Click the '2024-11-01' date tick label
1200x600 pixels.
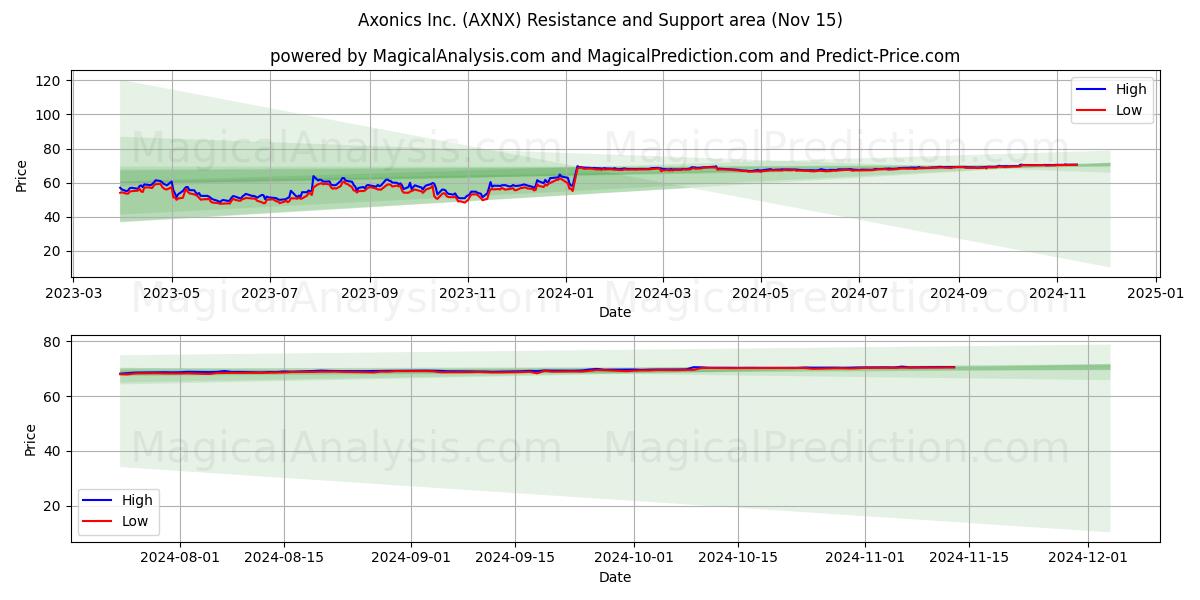(x=864, y=558)
